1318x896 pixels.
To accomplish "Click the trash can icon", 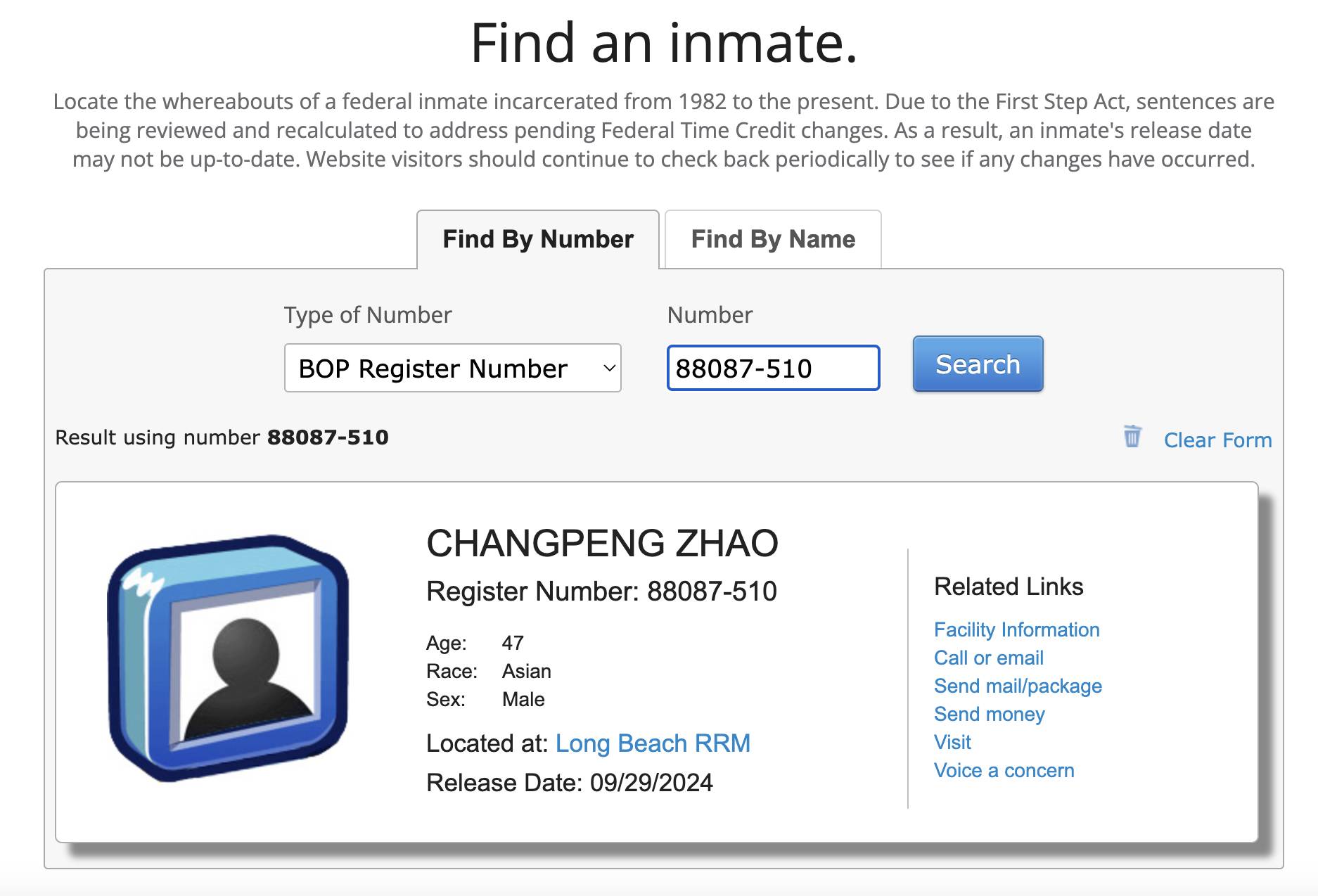I will click(1132, 437).
